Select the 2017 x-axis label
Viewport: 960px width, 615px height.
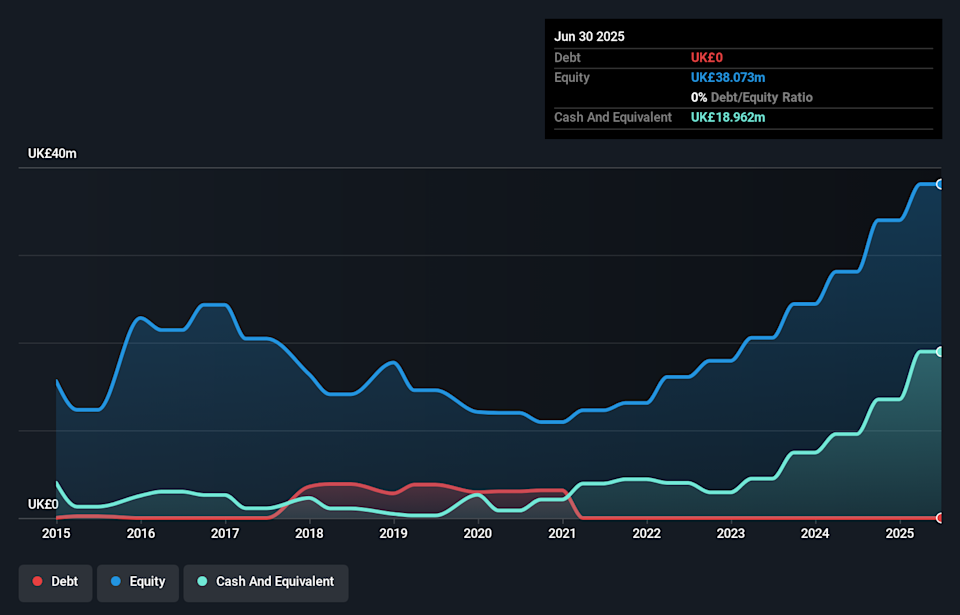[225, 534]
